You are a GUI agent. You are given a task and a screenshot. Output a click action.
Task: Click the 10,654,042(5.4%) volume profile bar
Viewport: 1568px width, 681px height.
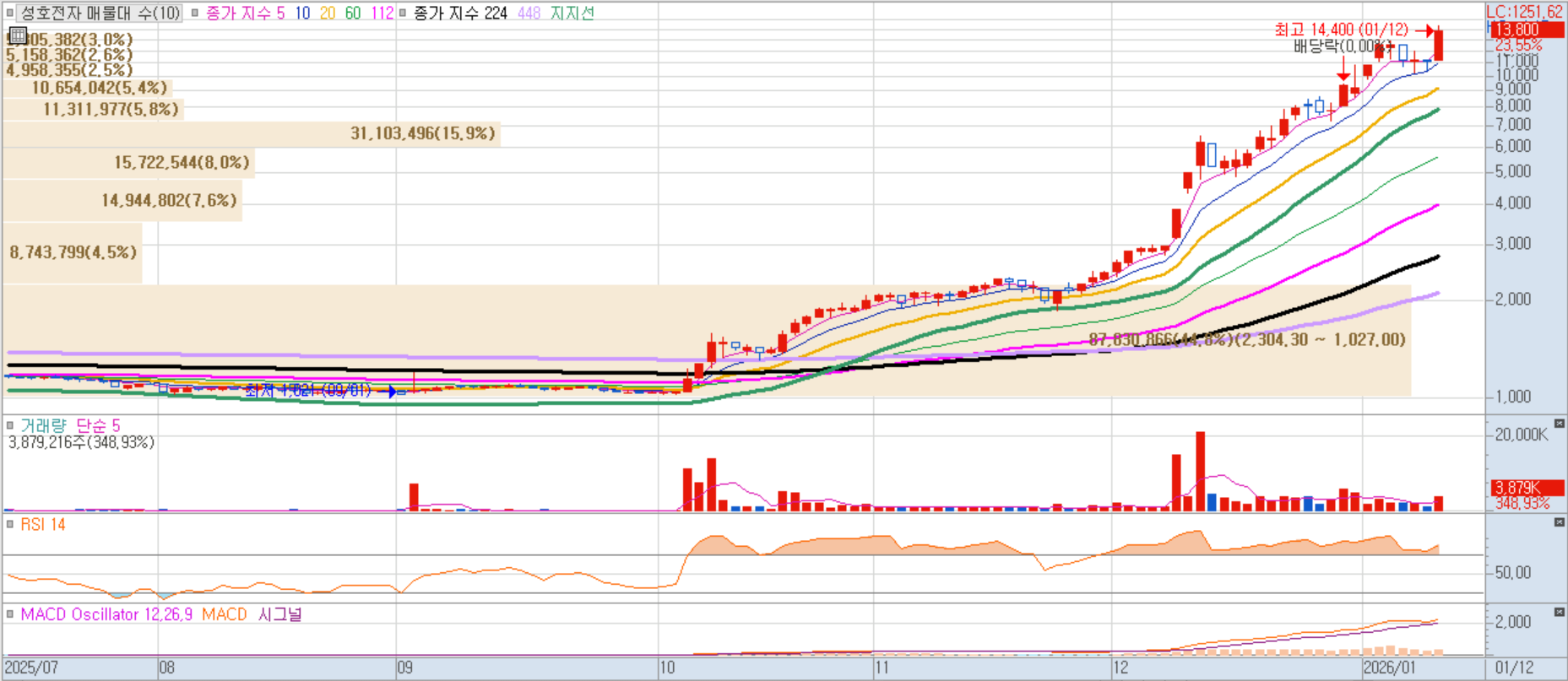click(88, 88)
